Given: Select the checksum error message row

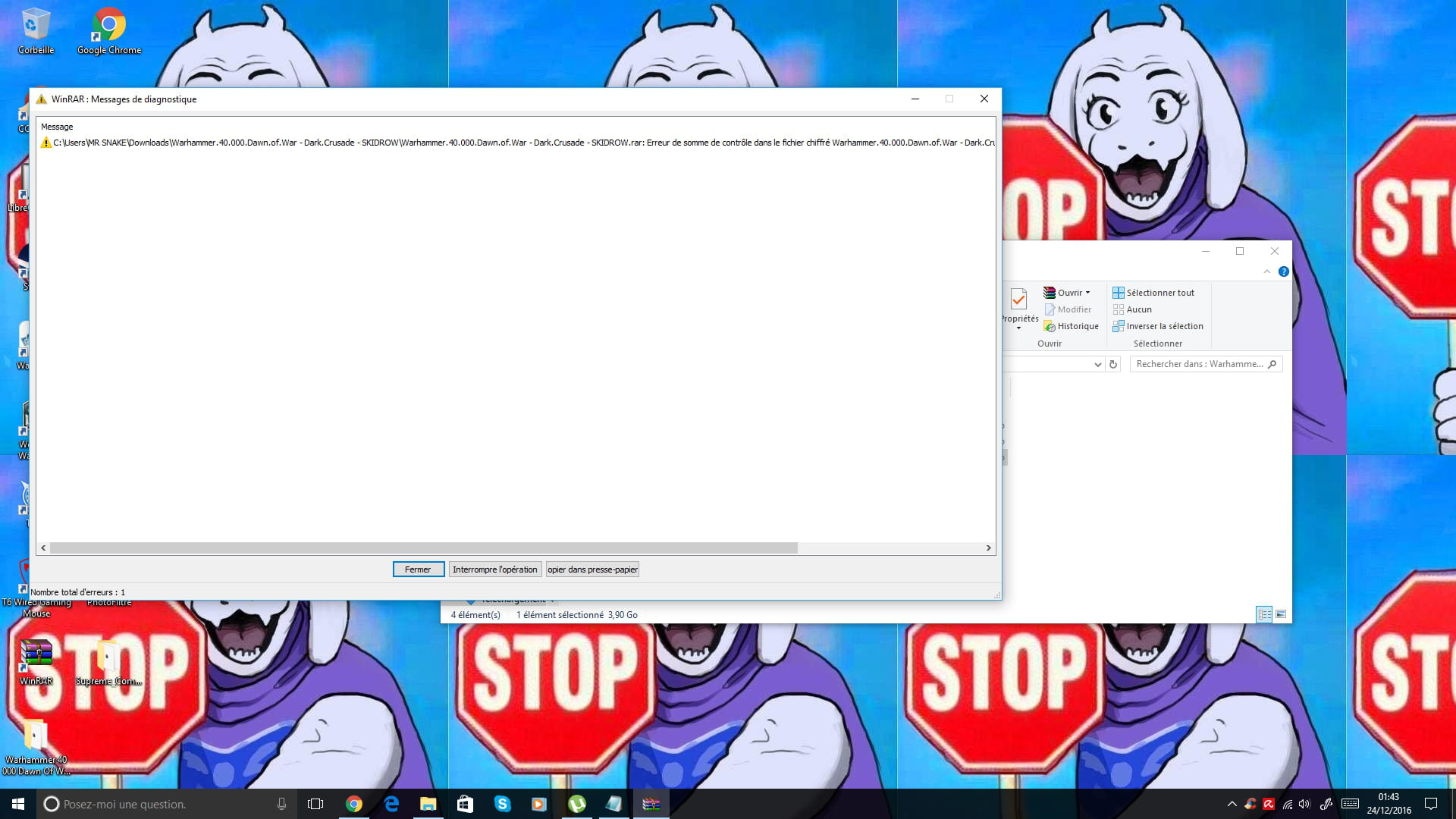Looking at the screenshot, I should pyautogui.click(x=516, y=143).
